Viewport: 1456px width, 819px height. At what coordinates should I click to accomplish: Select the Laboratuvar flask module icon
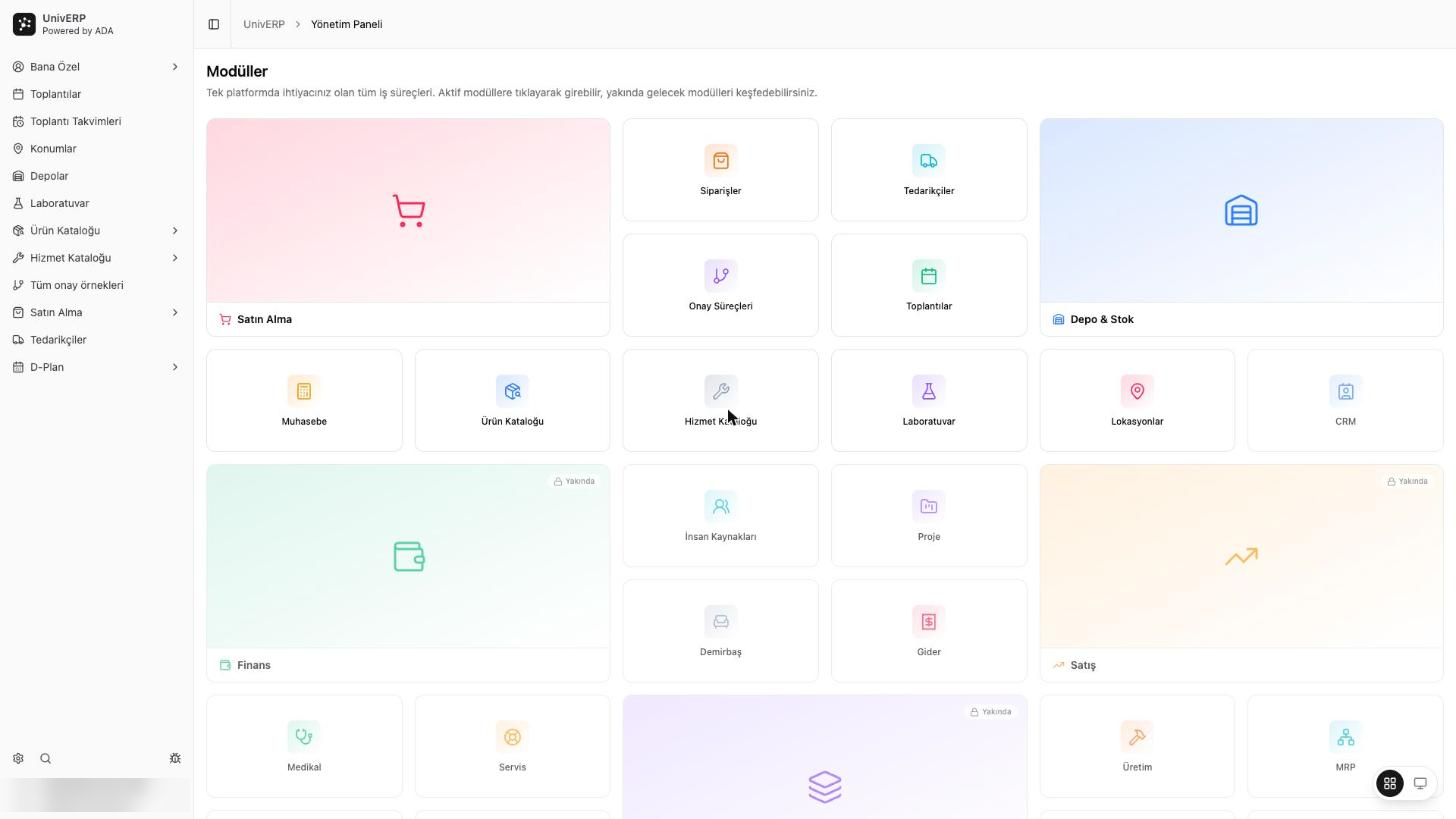tap(928, 391)
